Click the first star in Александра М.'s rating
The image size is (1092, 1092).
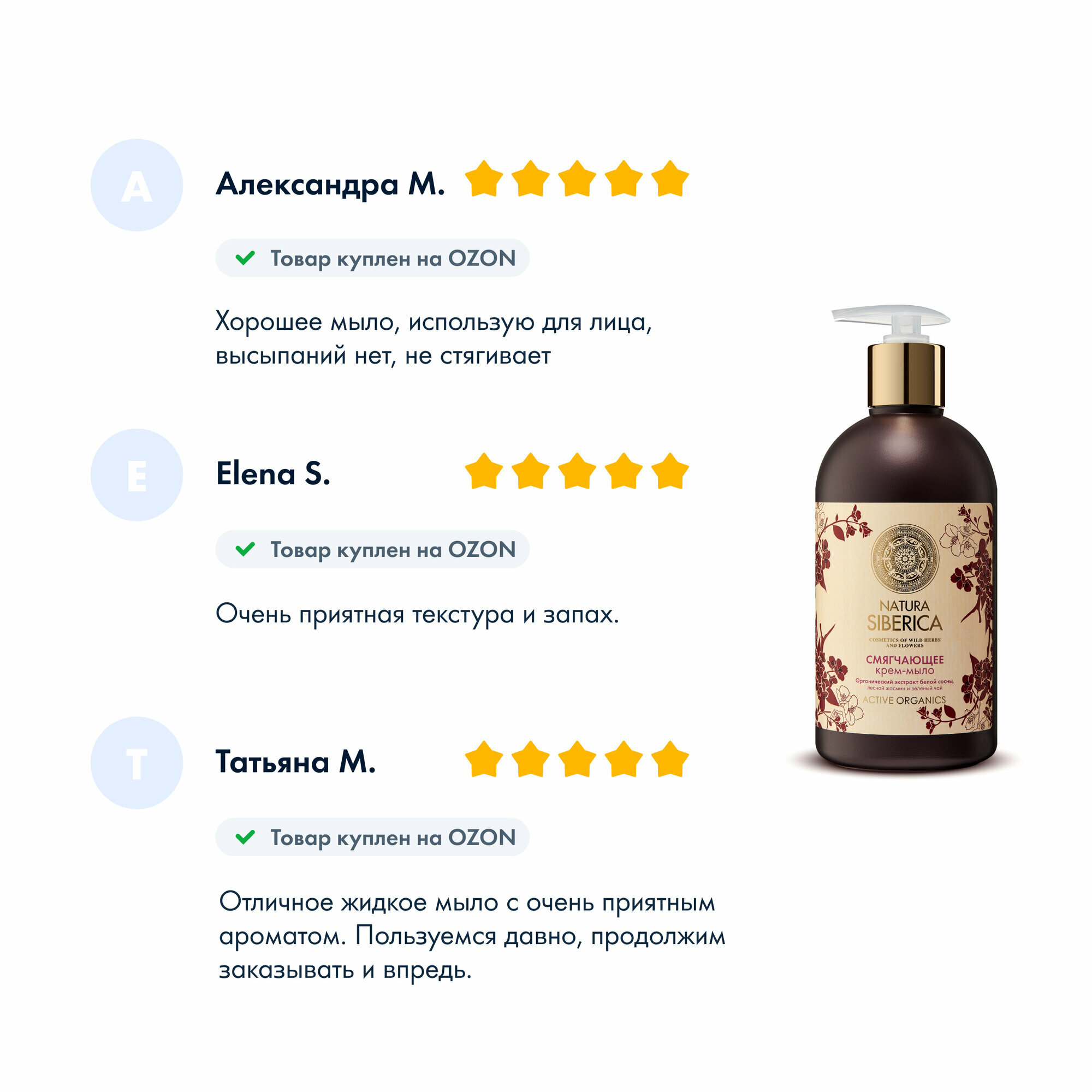pos(484,179)
